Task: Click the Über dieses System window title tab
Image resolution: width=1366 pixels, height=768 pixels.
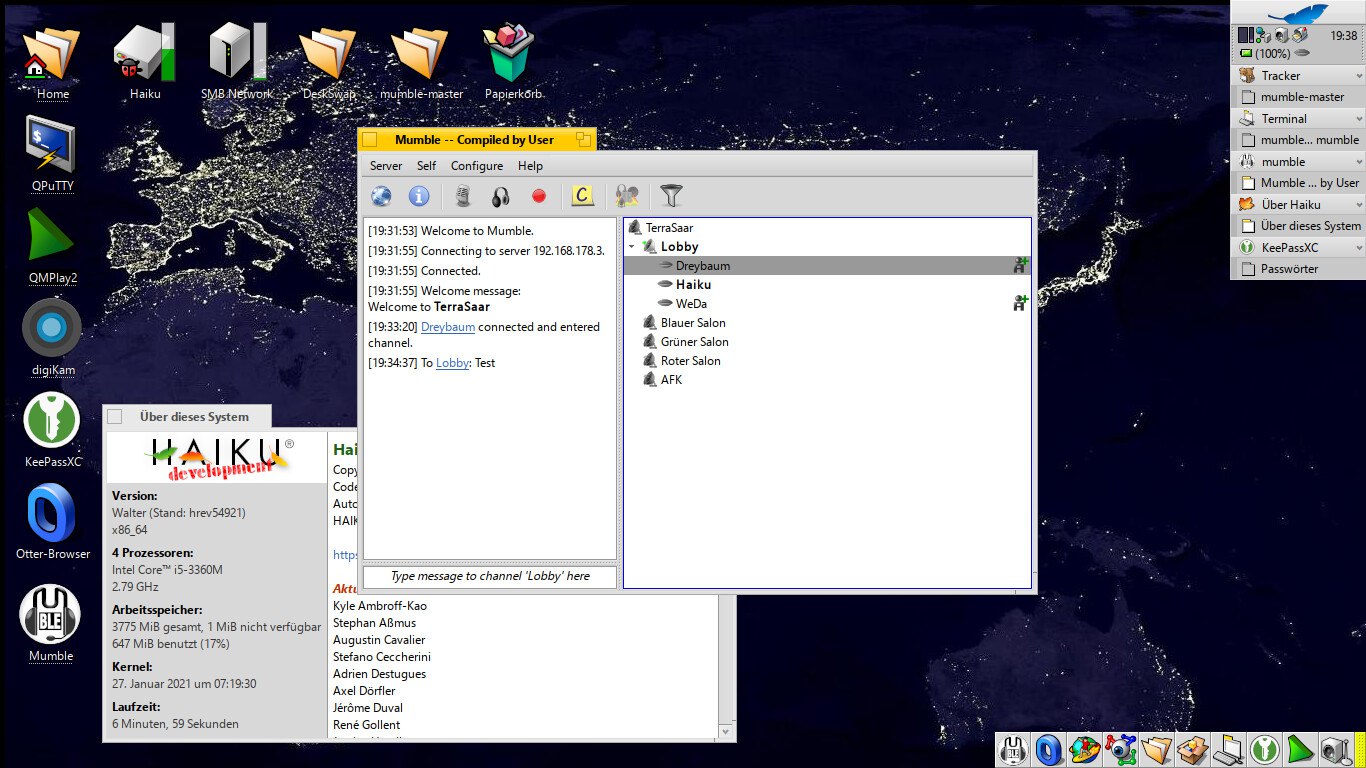Action: (188, 417)
